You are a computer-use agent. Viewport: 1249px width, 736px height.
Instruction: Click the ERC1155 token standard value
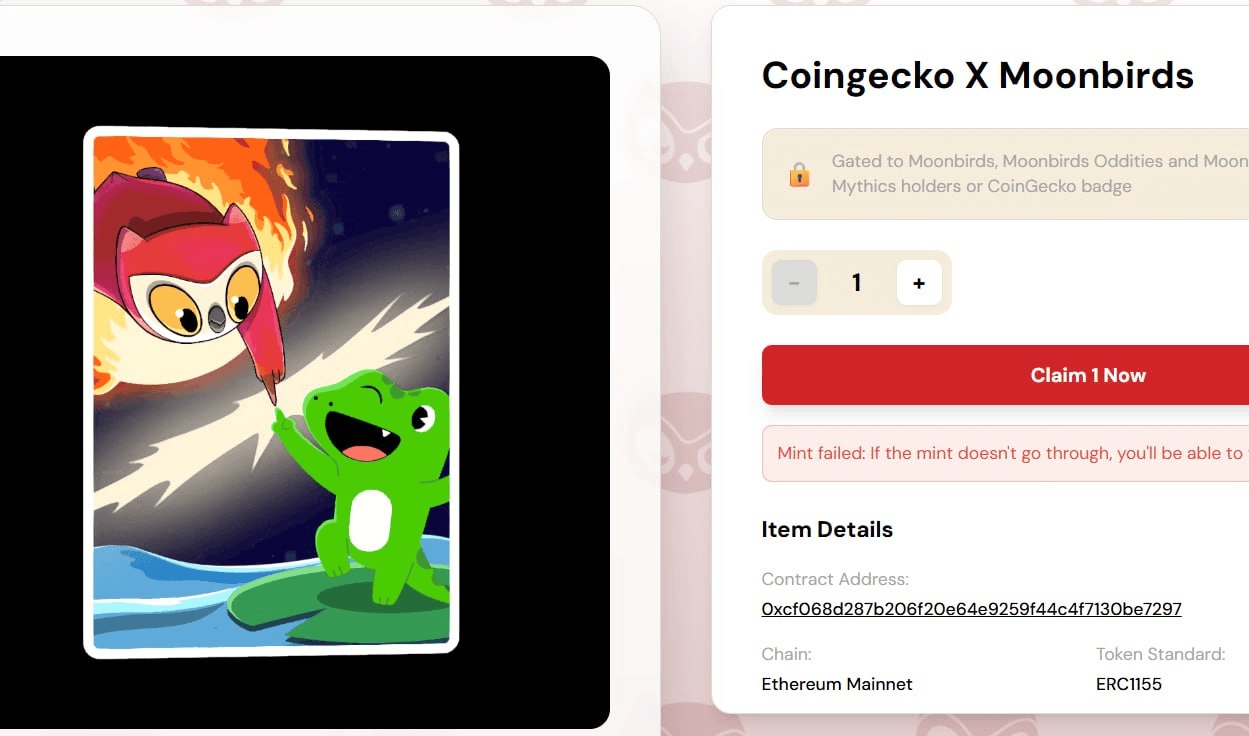pyautogui.click(x=1129, y=684)
